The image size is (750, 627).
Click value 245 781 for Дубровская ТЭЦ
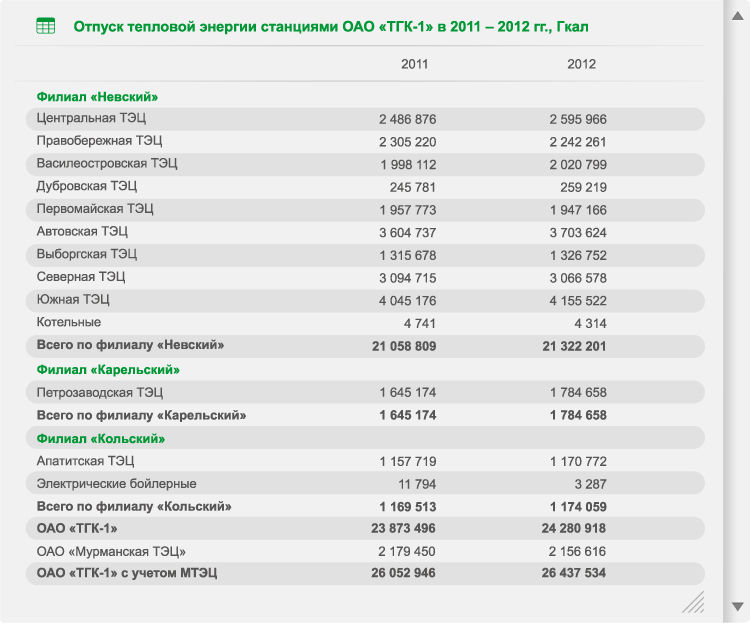pos(412,187)
